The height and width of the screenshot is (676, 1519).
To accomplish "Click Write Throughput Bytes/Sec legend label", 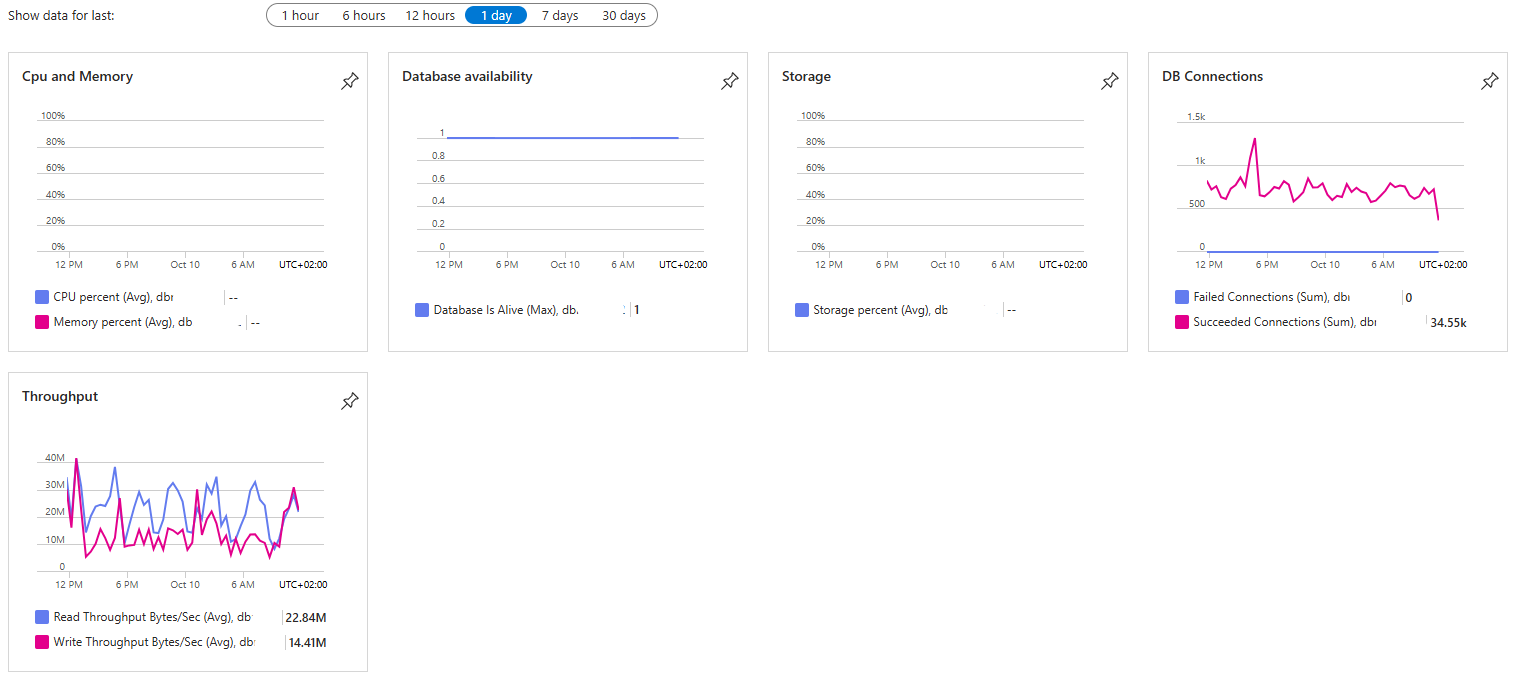I will (154, 642).
